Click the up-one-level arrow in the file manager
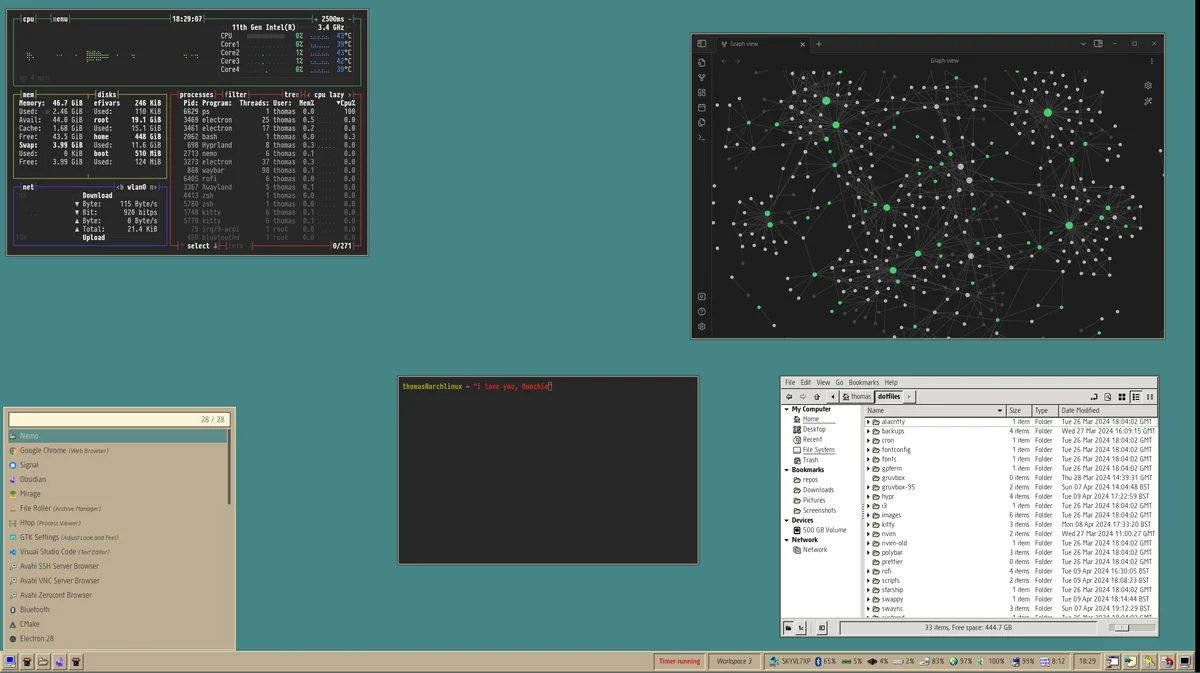 point(816,396)
